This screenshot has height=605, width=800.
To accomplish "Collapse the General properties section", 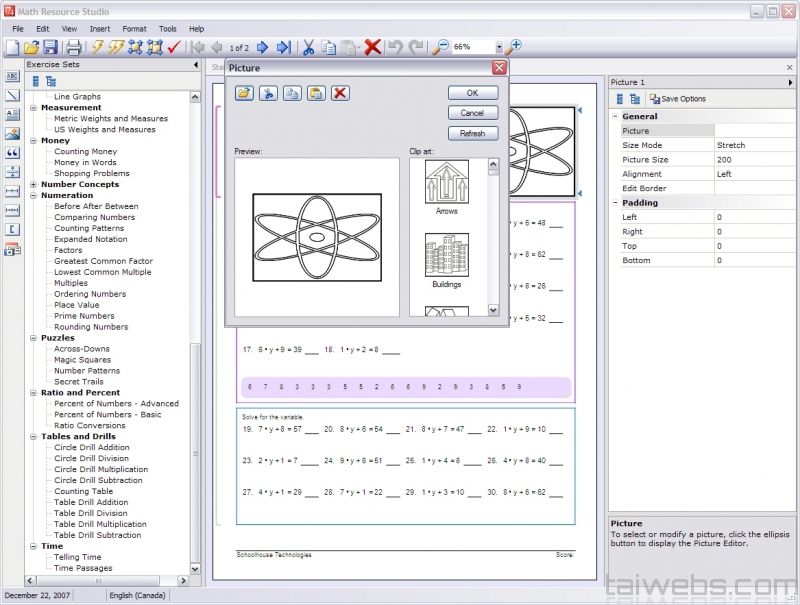I will pyautogui.click(x=614, y=116).
